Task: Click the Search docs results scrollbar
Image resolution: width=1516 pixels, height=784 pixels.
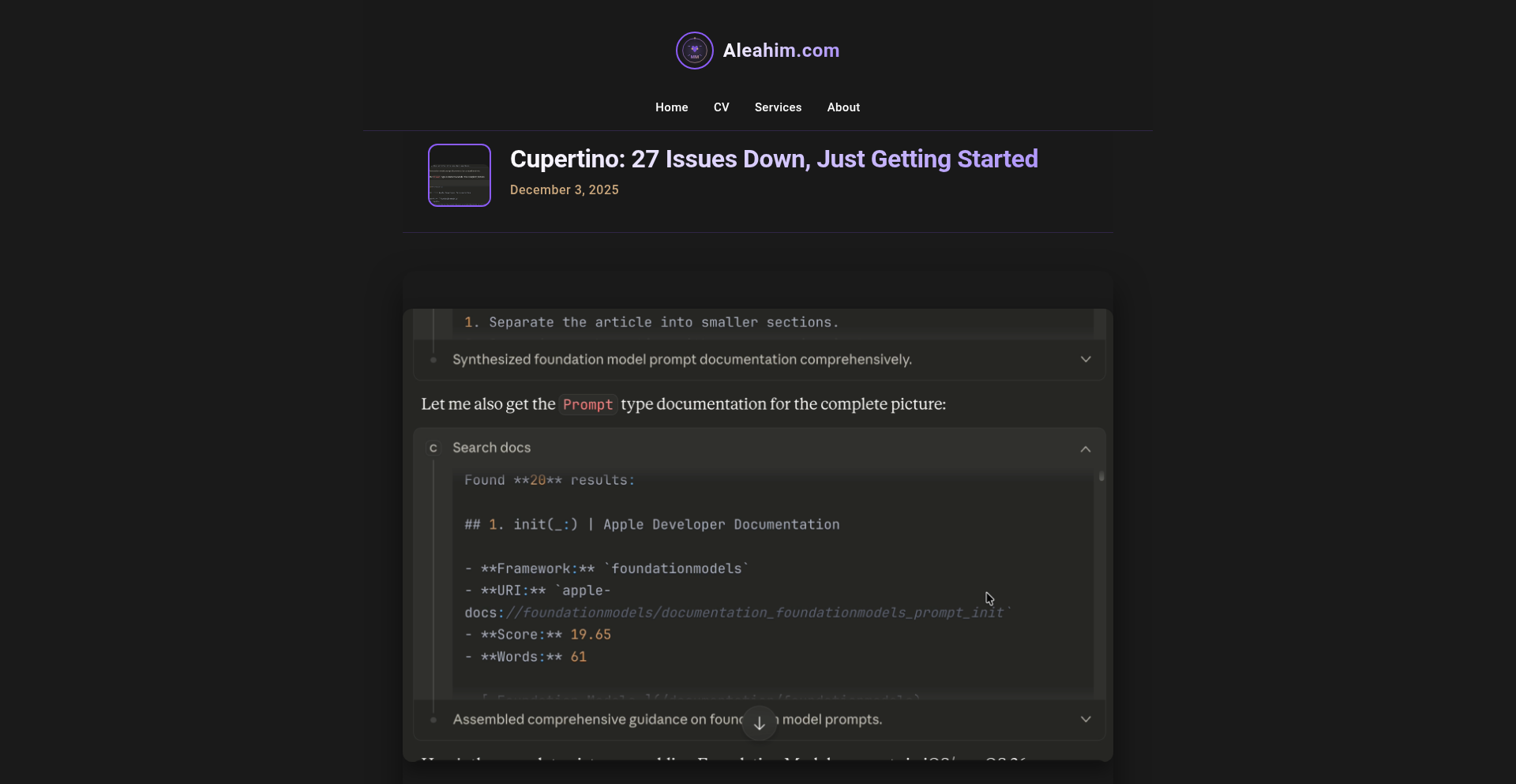Action: [1101, 477]
